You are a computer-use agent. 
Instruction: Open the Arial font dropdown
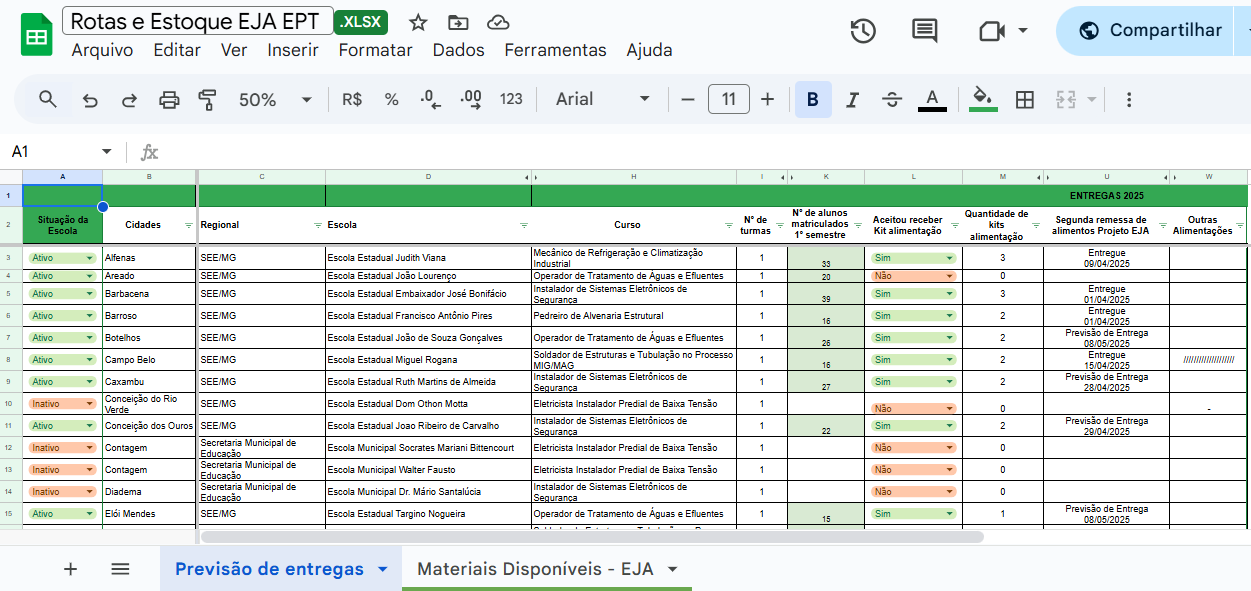(x=603, y=99)
